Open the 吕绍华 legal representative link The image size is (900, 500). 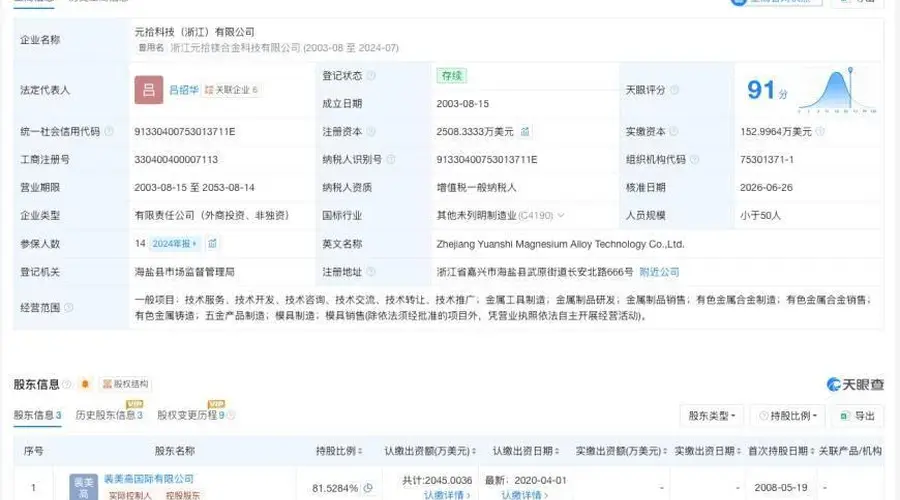[183, 90]
